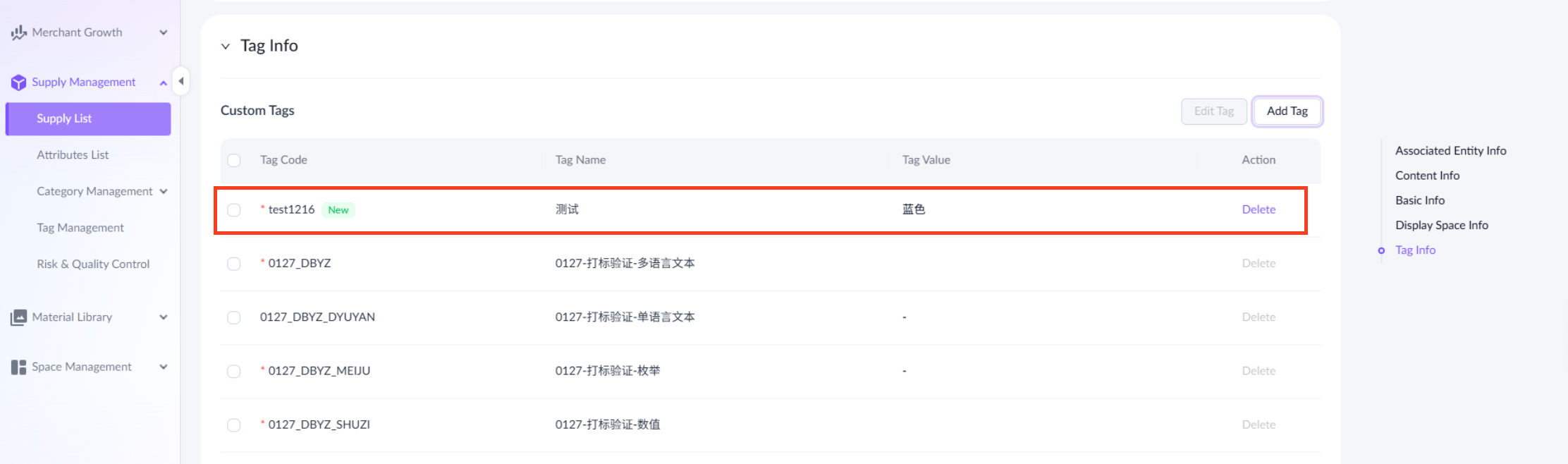Screen dimensions: 1568x464
Task: Expand the Space Management section
Action: coord(164,366)
